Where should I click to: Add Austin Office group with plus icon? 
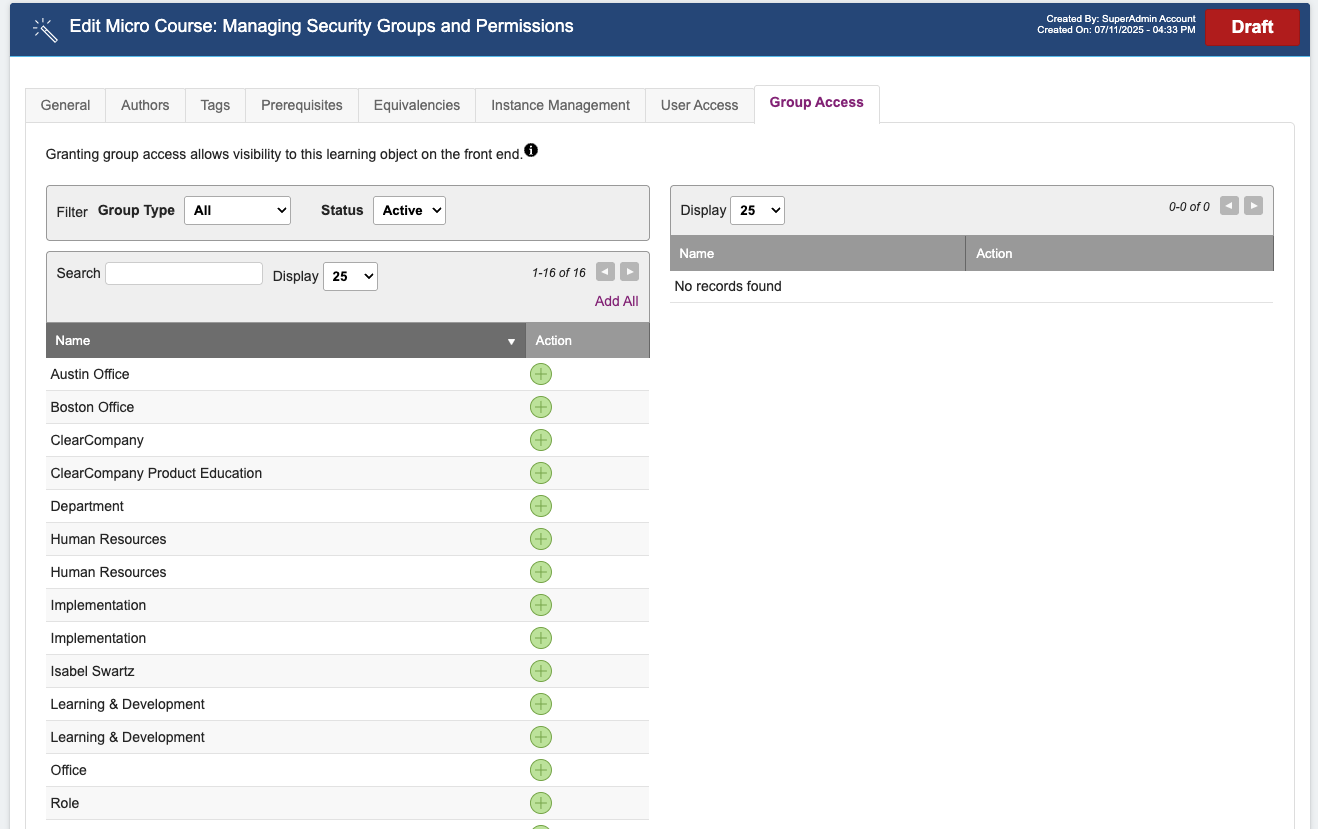541,374
